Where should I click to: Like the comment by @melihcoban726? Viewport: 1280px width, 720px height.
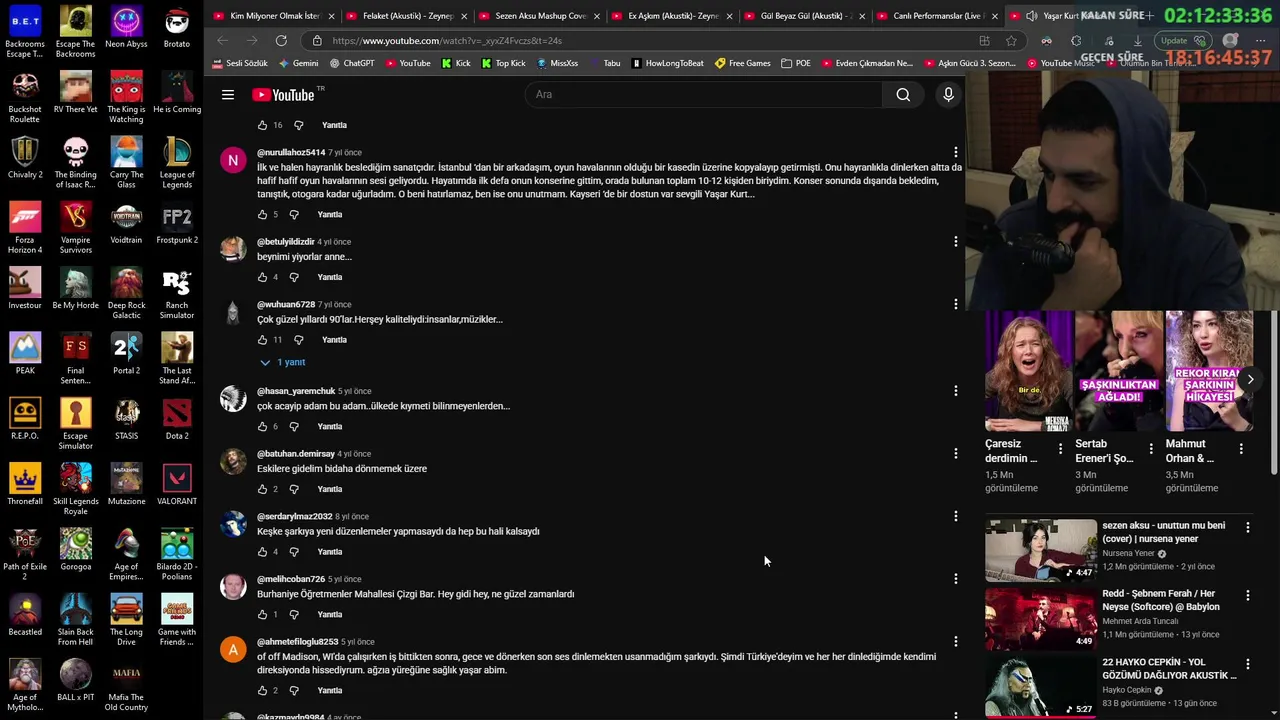(x=262, y=614)
